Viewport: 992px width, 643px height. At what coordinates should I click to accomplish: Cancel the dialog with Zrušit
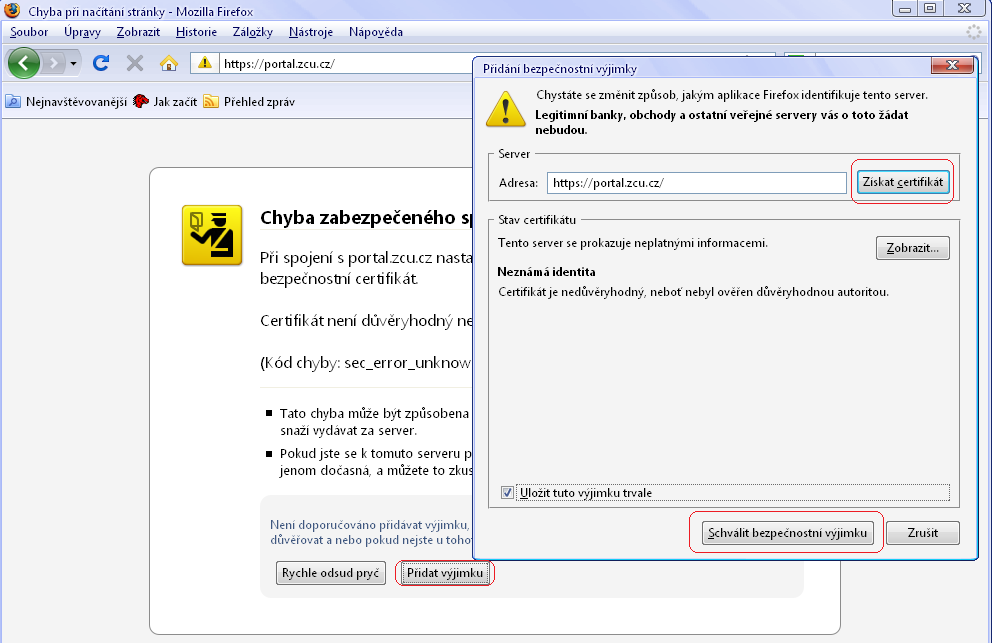point(922,533)
